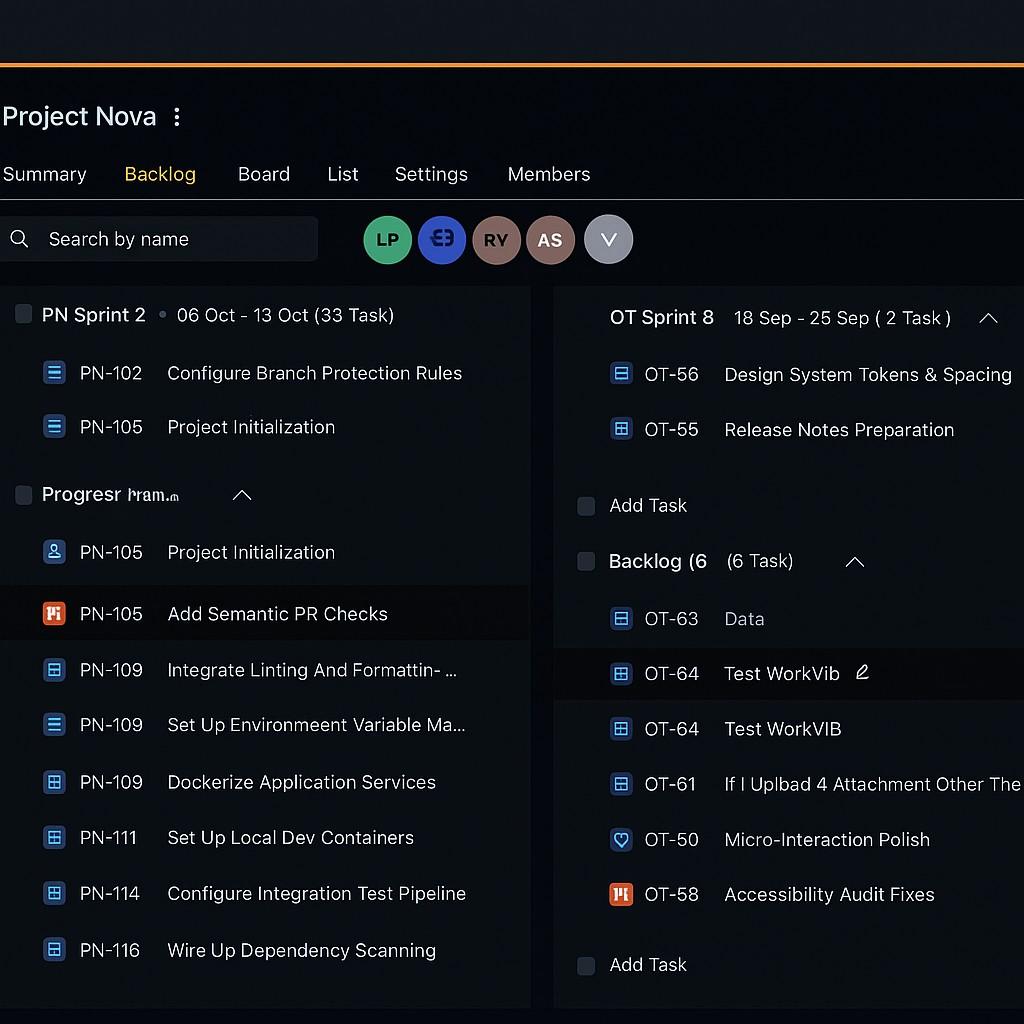The width and height of the screenshot is (1024, 1024).
Task: Check the PN Sprint 2 checkbox
Action: pyautogui.click(x=22, y=313)
